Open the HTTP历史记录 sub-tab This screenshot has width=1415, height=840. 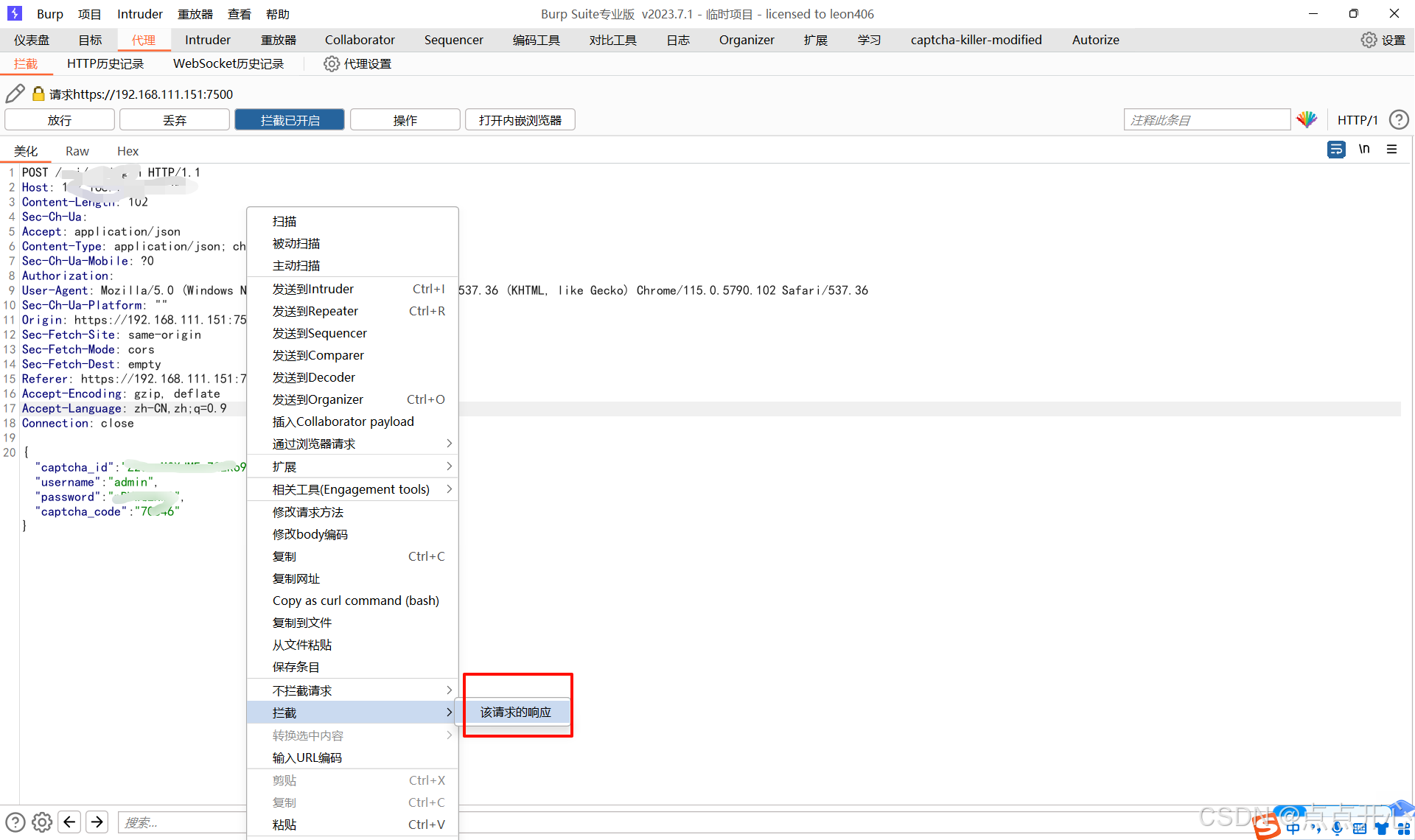pos(105,64)
